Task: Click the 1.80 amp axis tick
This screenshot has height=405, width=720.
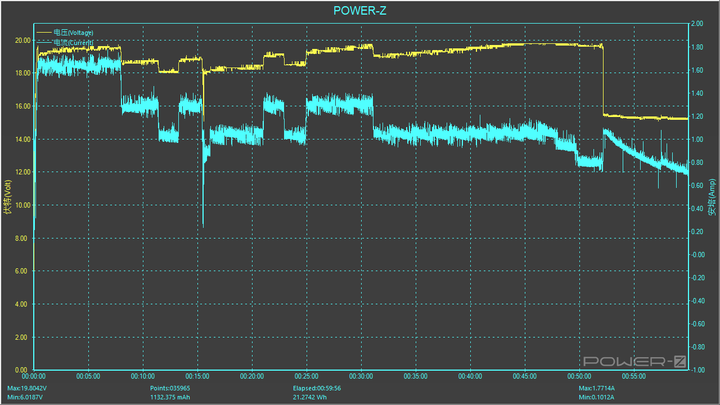Action: point(697,47)
